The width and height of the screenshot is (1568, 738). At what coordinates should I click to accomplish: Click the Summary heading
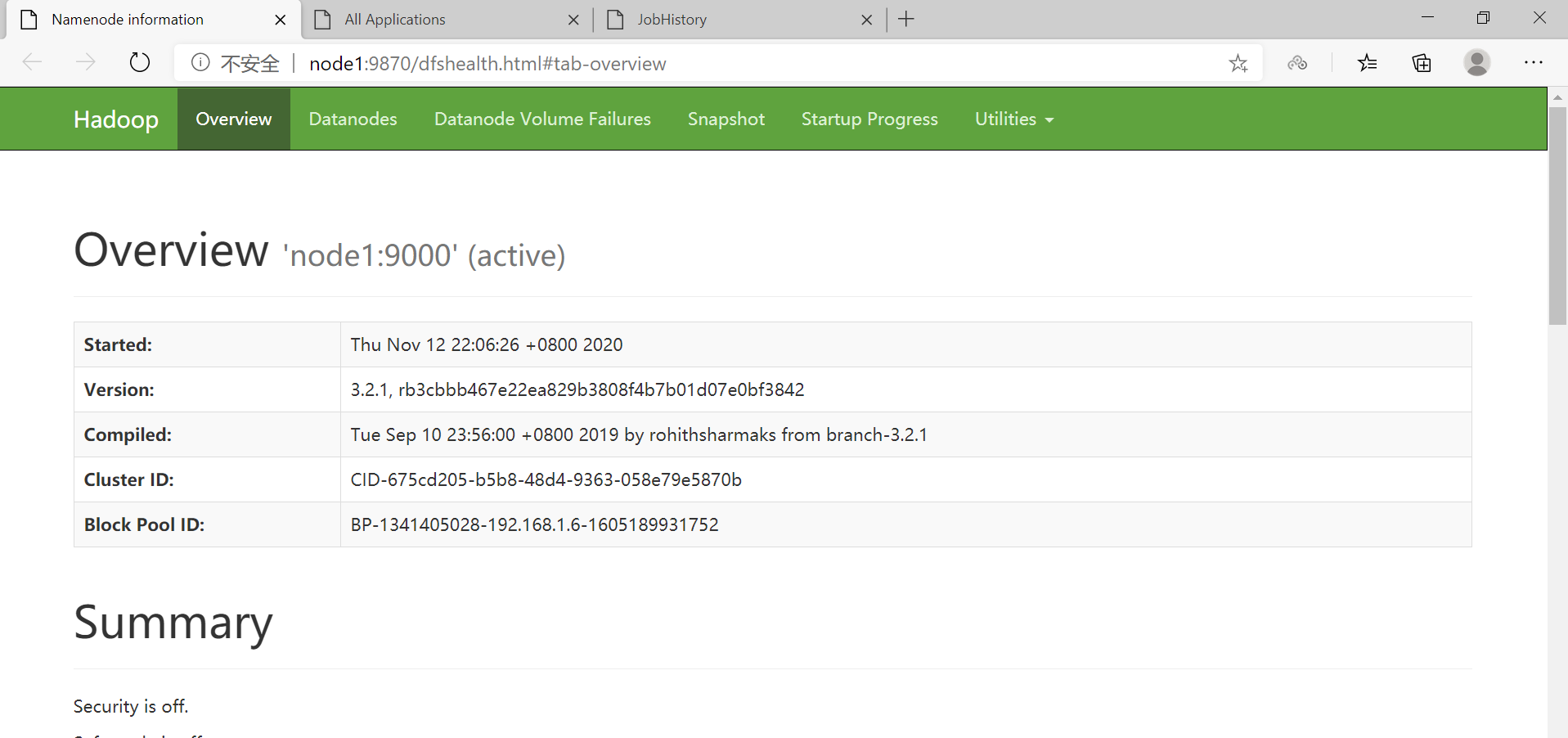pos(173,623)
